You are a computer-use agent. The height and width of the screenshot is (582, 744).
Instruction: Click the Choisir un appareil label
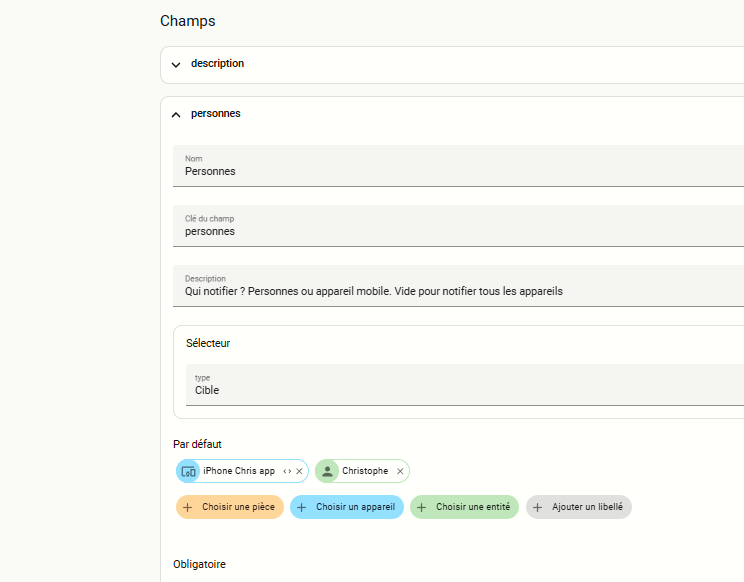coord(355,507)
